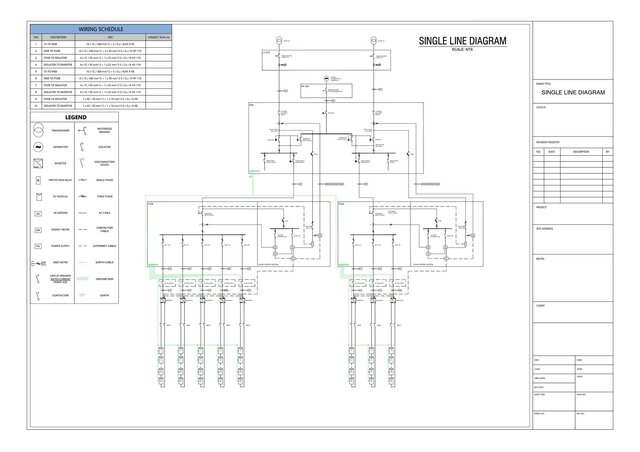640x452 pixels.
Task: Click the 'STATUS' label in title block
Action: (x=541, y=107)
